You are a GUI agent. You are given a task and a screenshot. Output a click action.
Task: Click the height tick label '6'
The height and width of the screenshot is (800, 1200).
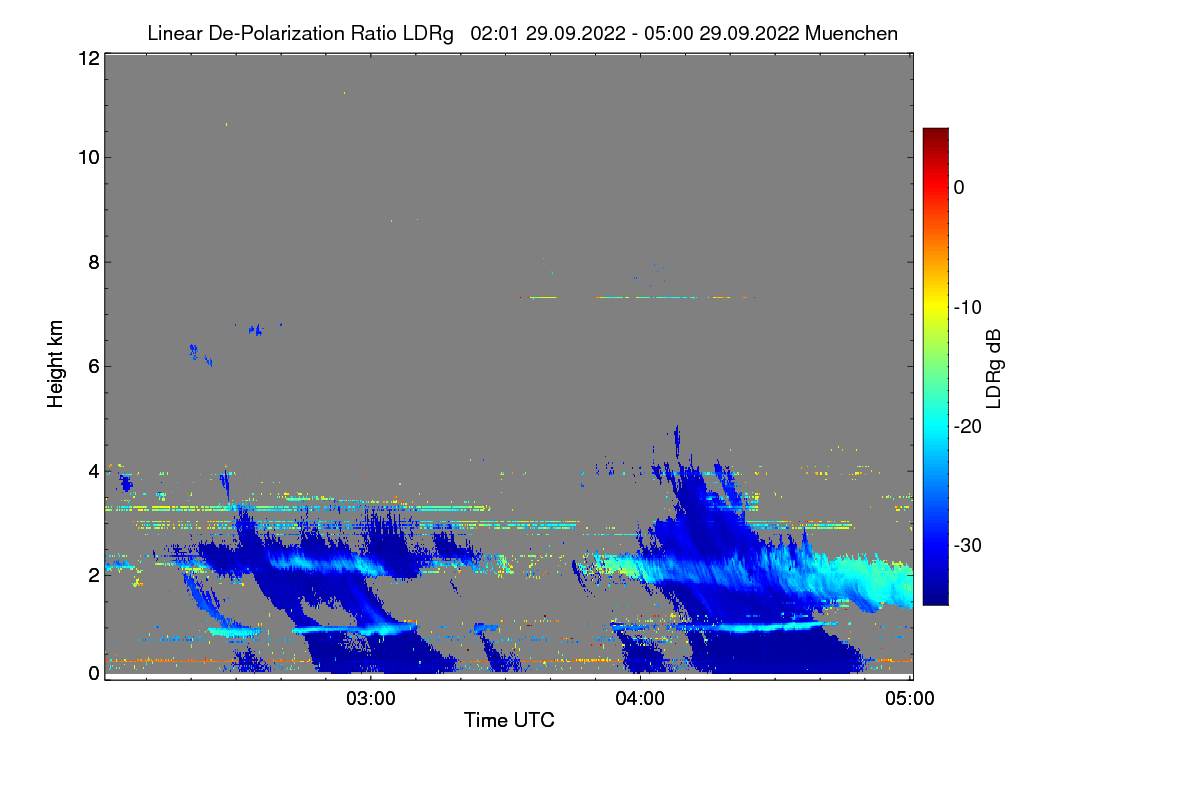point(92,366)
